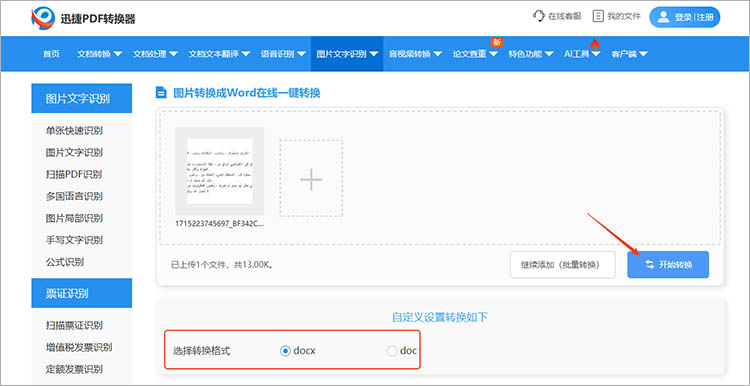Open 图片文字识别 item in sidebar list
The image size is (750, 386).
click(x=74, y=153)
